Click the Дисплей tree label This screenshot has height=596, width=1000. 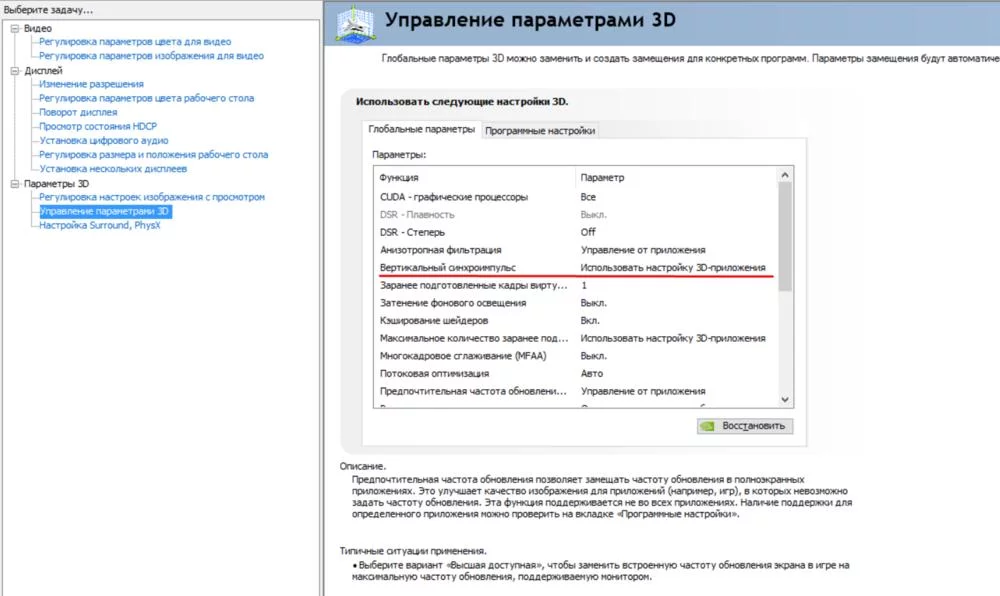click(x=43, y=71)
